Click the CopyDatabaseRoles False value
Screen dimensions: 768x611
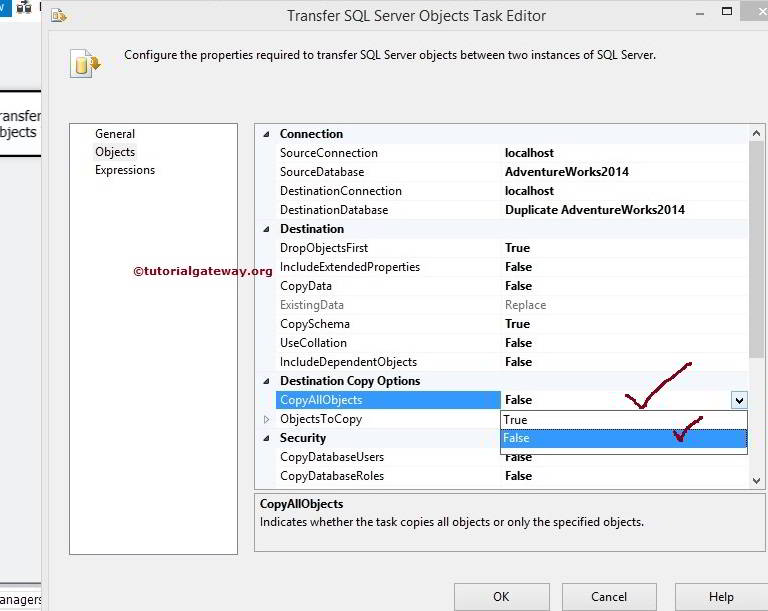coord(518,476)
